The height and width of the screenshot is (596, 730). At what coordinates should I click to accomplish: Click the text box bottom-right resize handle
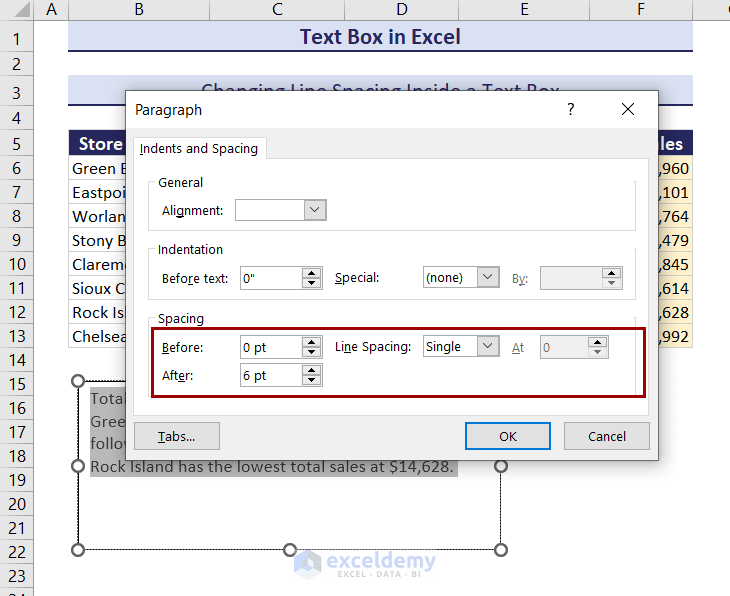[500, 550]
